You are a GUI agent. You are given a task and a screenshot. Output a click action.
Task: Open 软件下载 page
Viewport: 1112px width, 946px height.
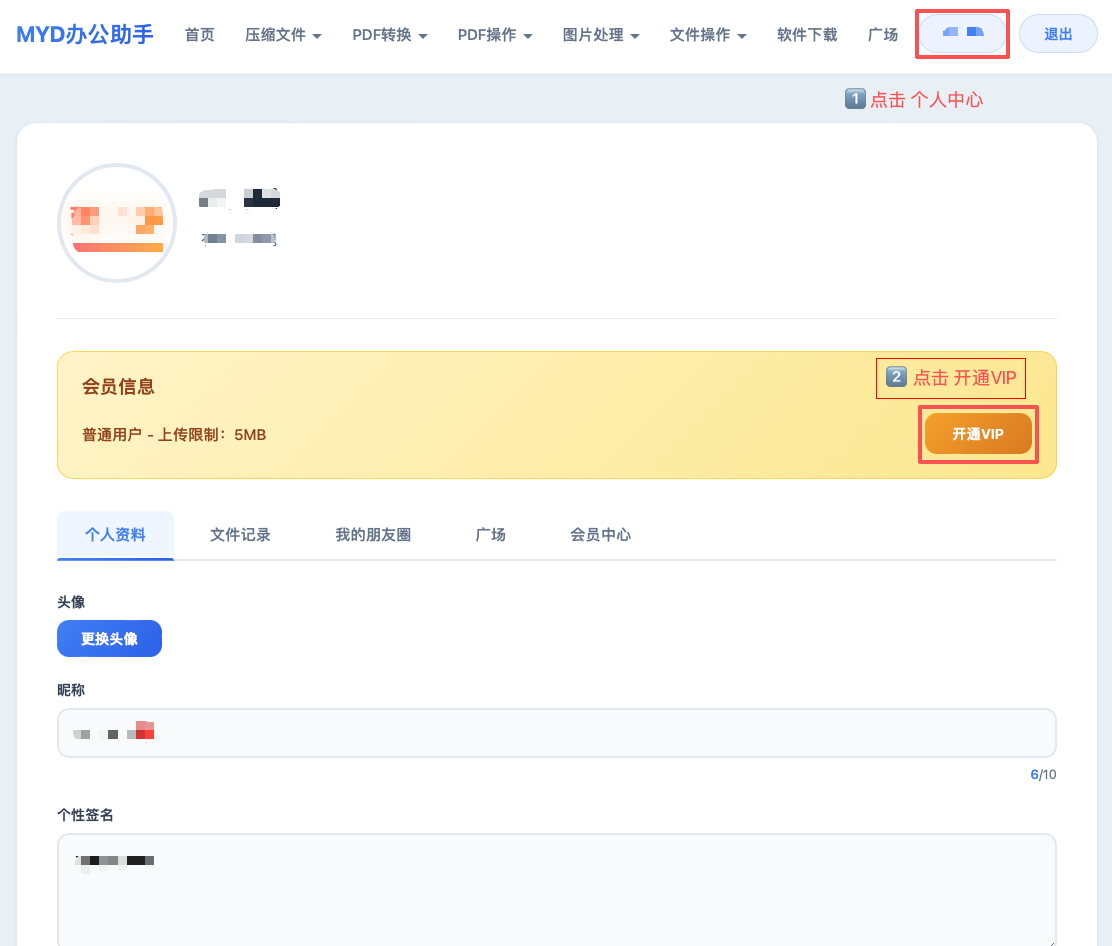point(807,35)
